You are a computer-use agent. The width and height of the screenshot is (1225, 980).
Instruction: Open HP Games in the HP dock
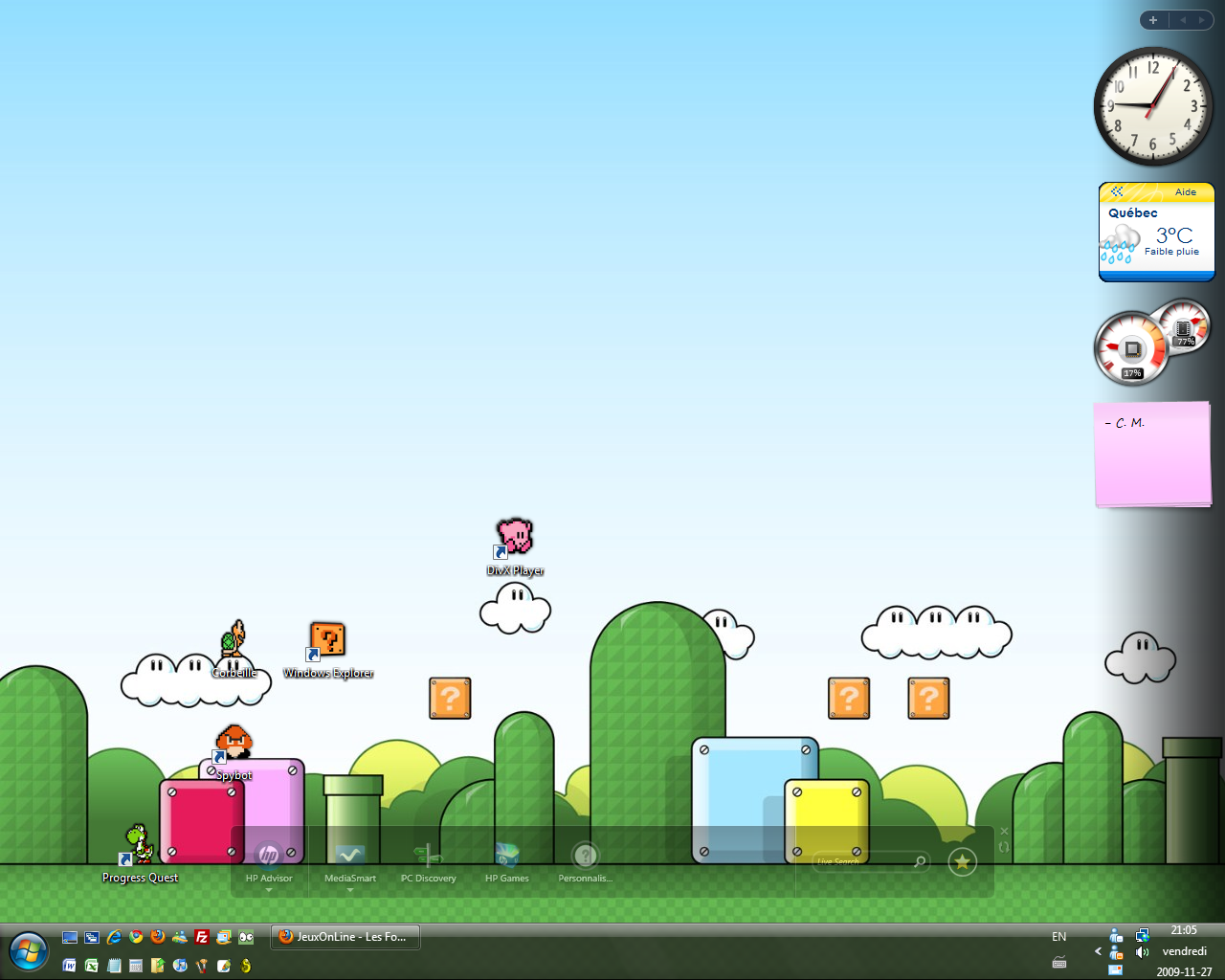pos(506,861)
